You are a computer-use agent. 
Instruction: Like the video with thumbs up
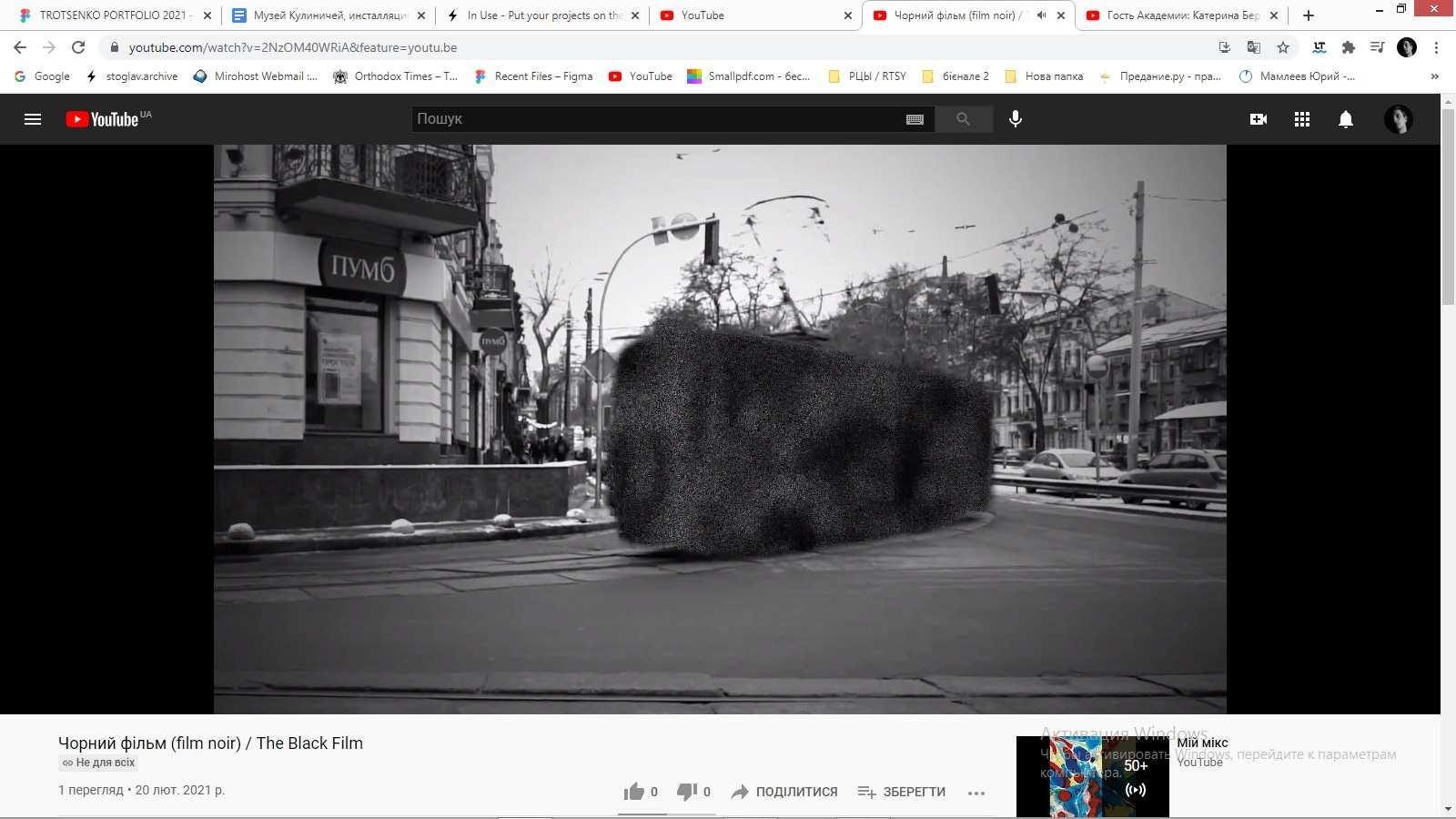pyautogui.click(x=641, y=792)
